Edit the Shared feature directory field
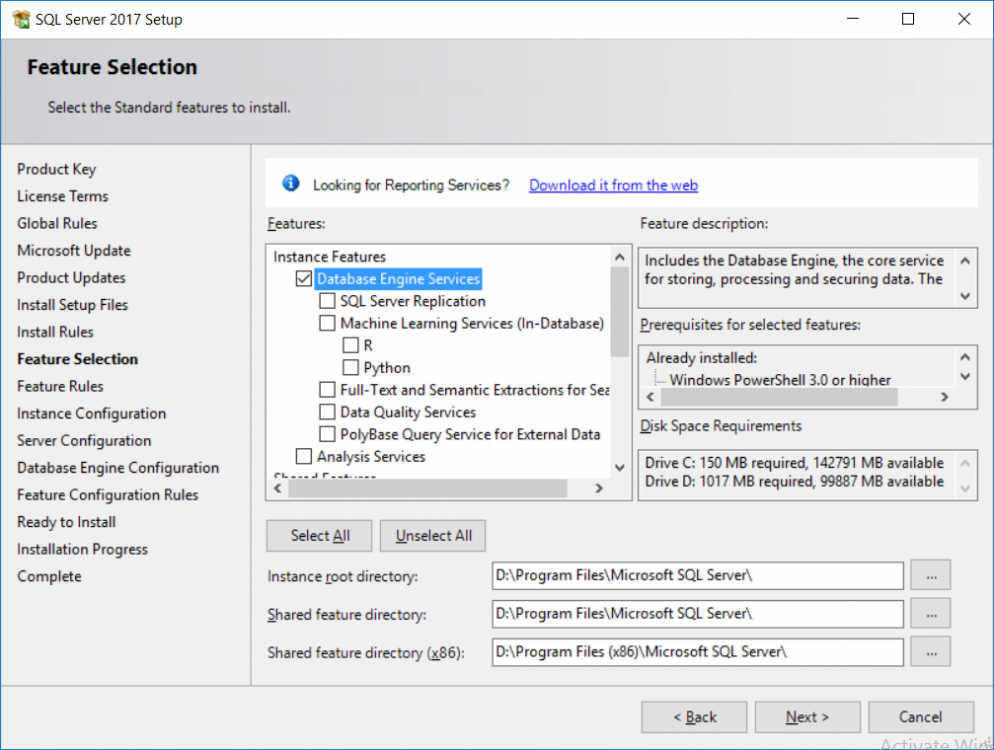 pos(697,614)
